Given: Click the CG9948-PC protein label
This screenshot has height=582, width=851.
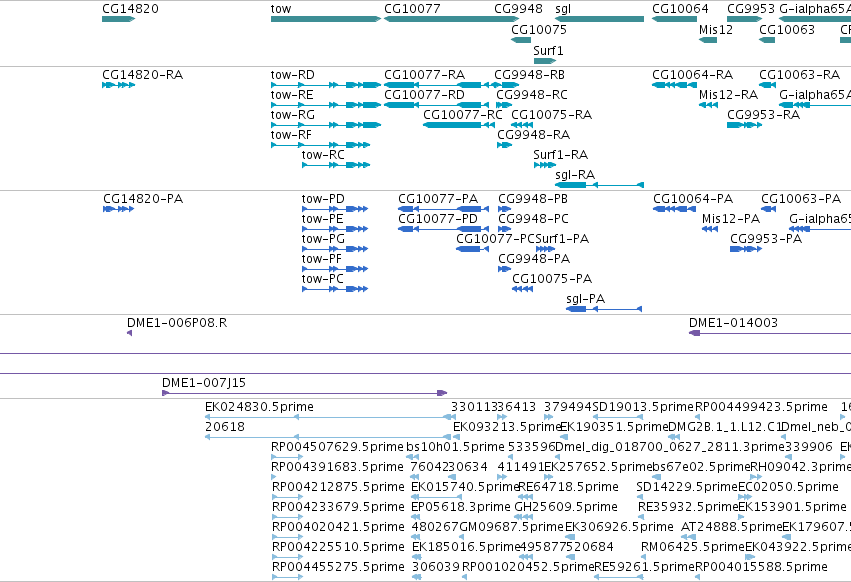Looking at the screenshot, I should click(x=534, y=219).
